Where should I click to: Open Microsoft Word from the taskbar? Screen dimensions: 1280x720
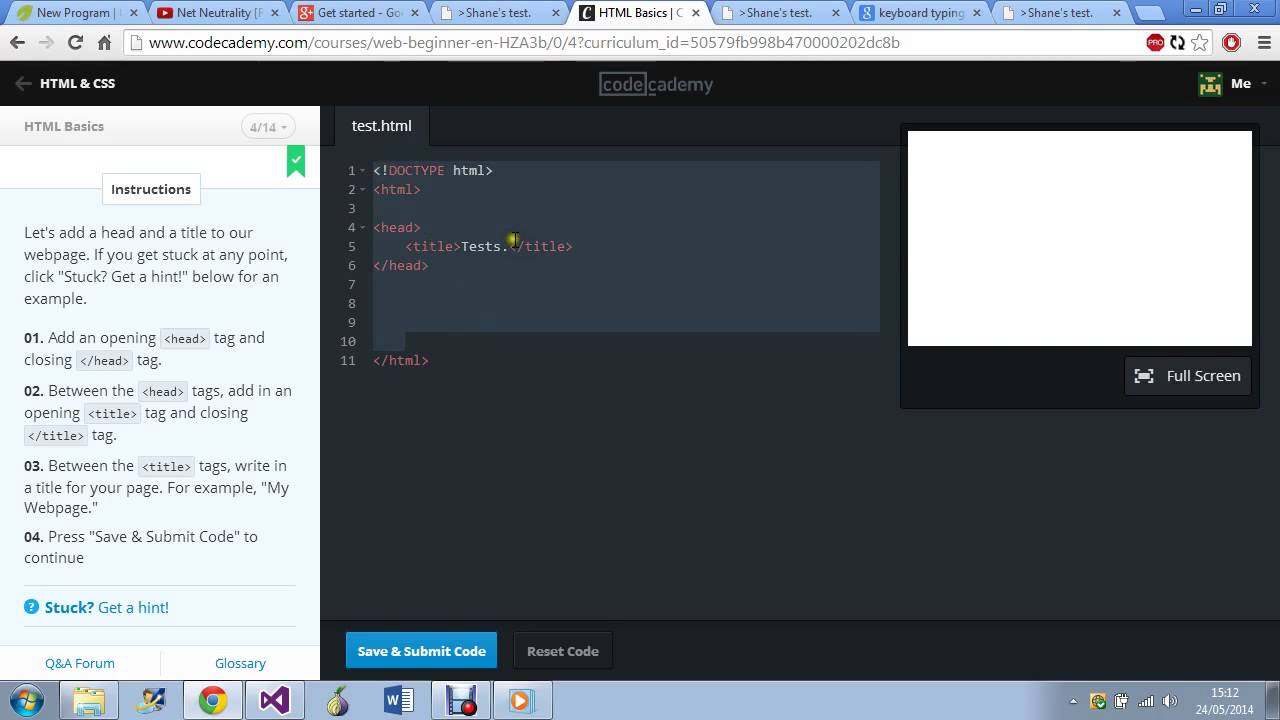(398, 700)
